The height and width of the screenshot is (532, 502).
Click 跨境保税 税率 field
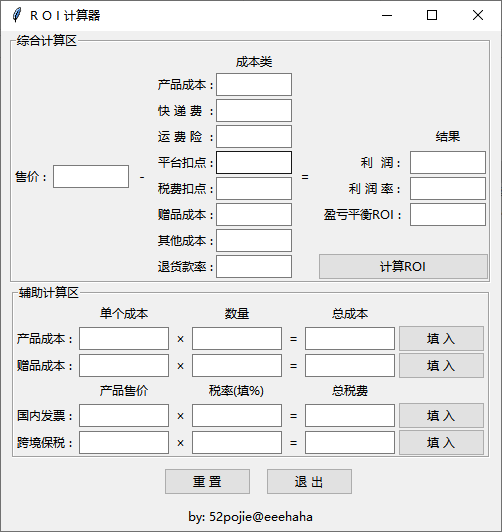(x=237, y=443)
